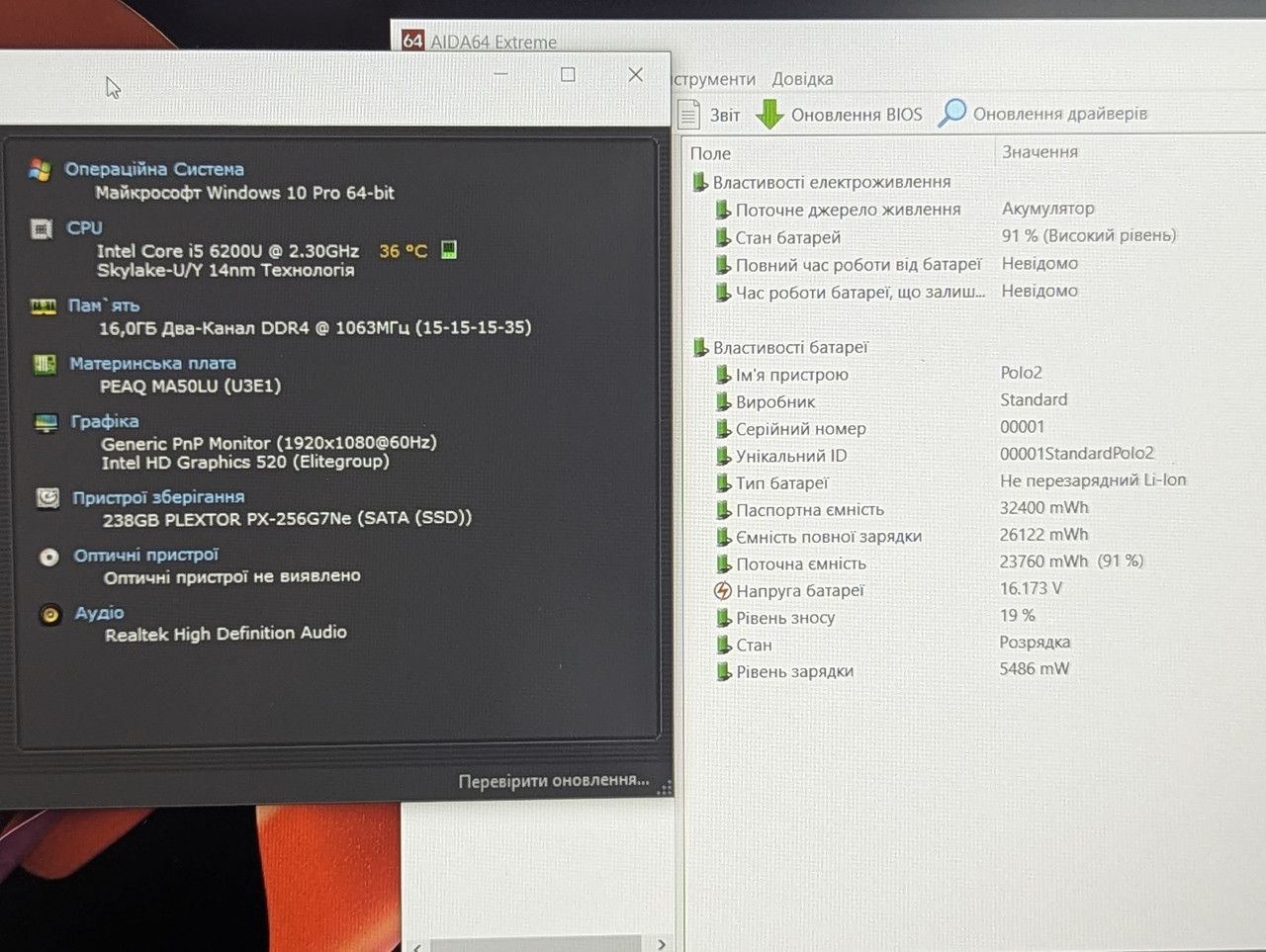Click the left arrow of the horizontal scrollbar
Screen dimensions: 1266x952
(417, 946)
